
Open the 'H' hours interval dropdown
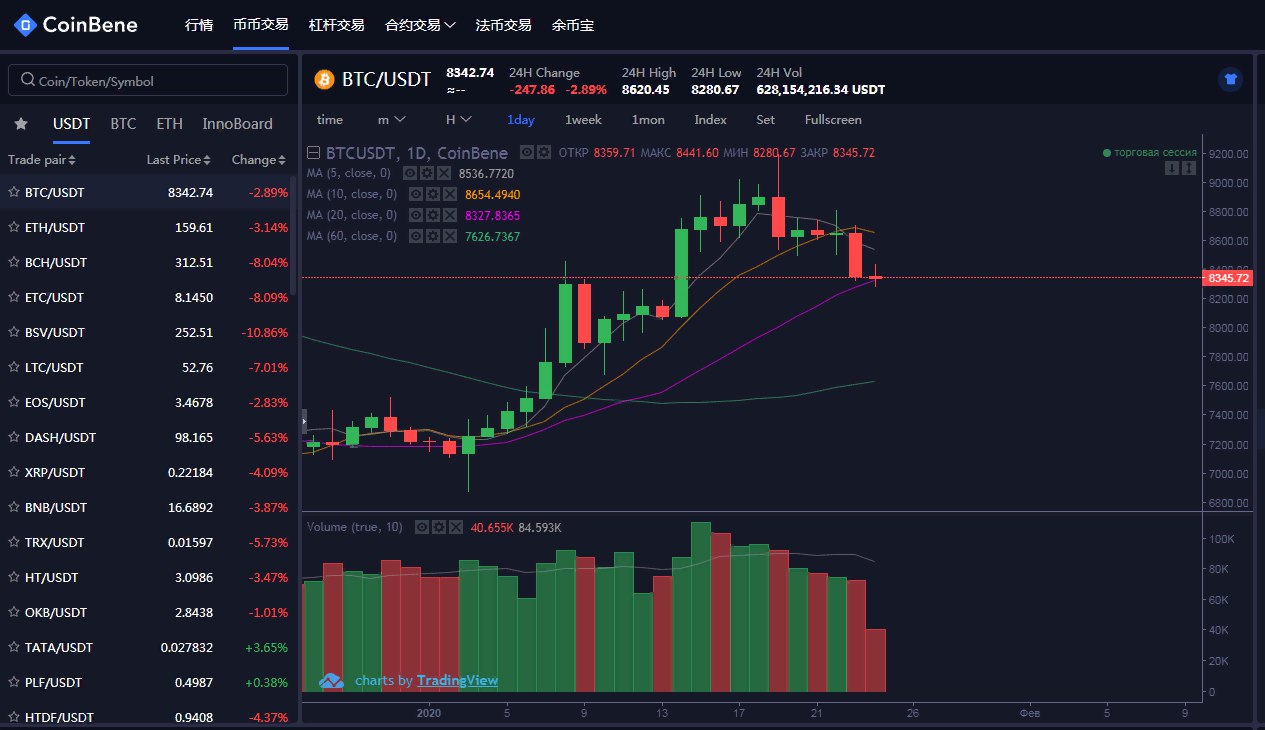[458, 119]
